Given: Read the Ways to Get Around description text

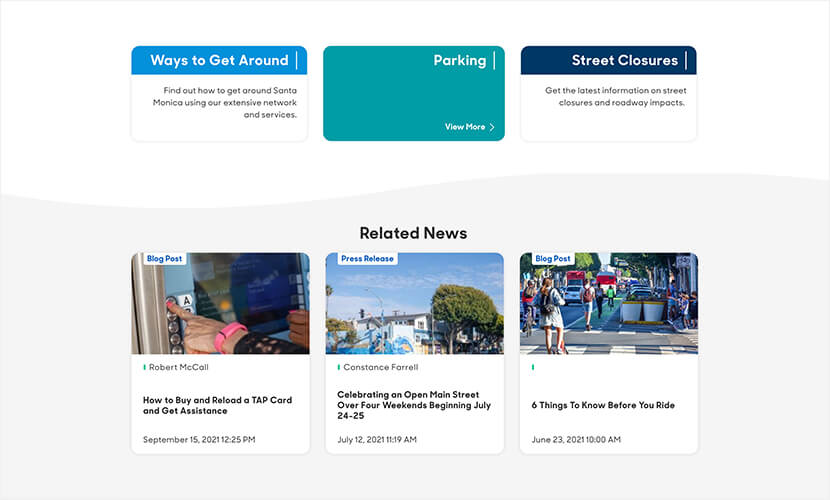Looking at the screenshot, I should point(225,103).
